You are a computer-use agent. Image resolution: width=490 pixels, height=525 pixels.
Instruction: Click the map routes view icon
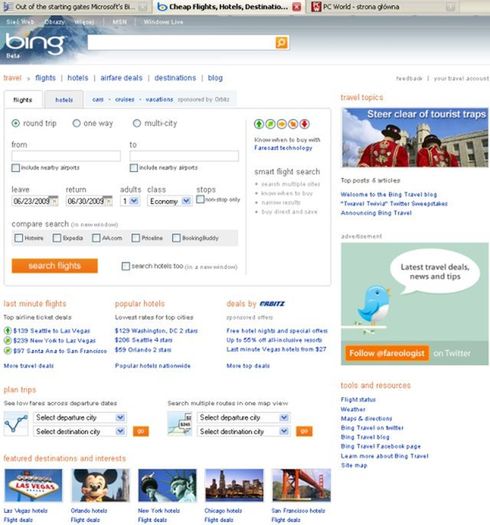click(180, 424)
